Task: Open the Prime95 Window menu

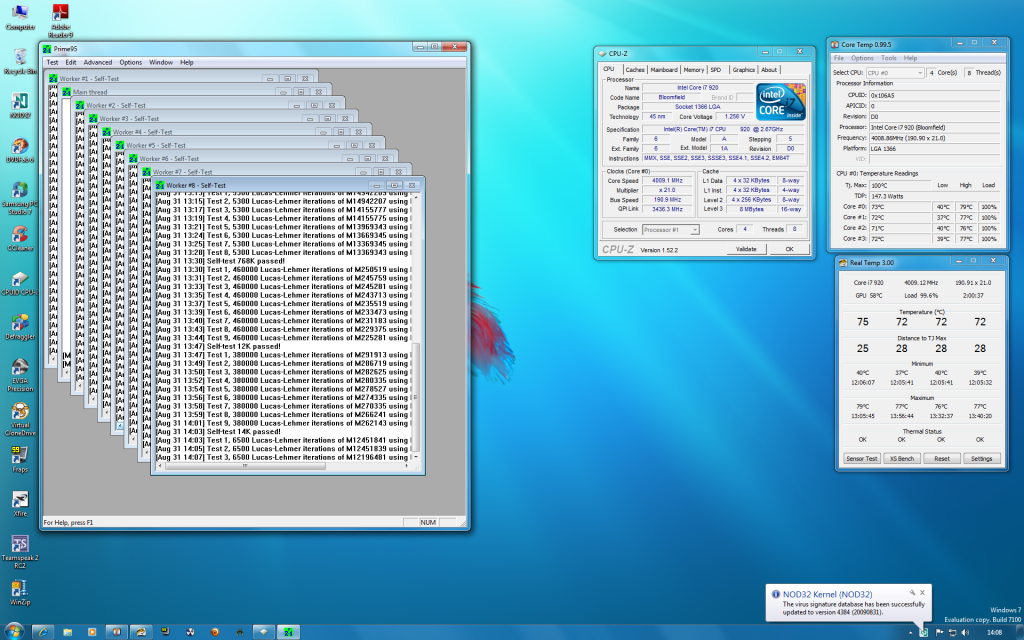Action: point(161,63)
